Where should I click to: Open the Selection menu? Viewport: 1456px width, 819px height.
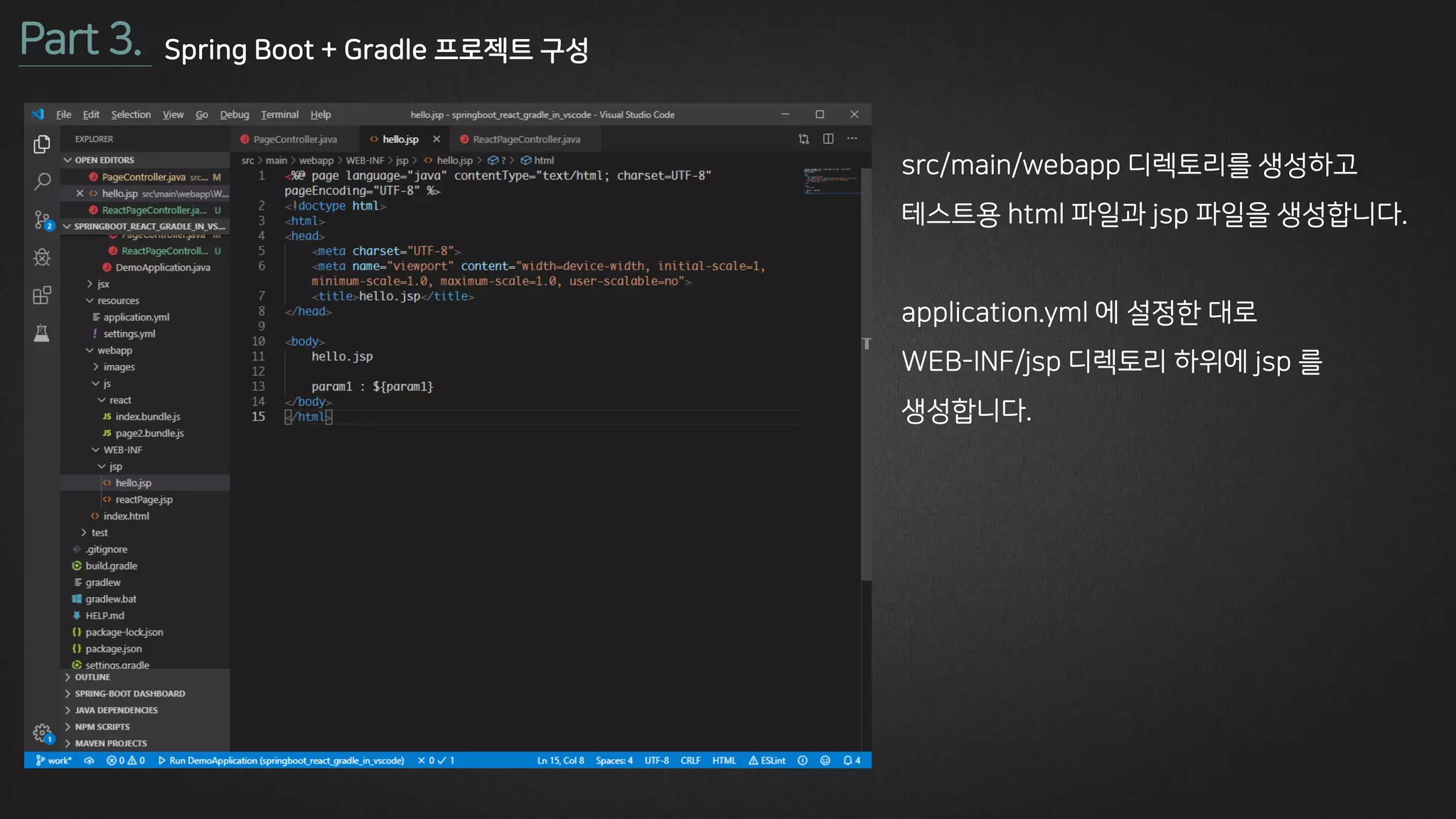[x=131, y=114]
